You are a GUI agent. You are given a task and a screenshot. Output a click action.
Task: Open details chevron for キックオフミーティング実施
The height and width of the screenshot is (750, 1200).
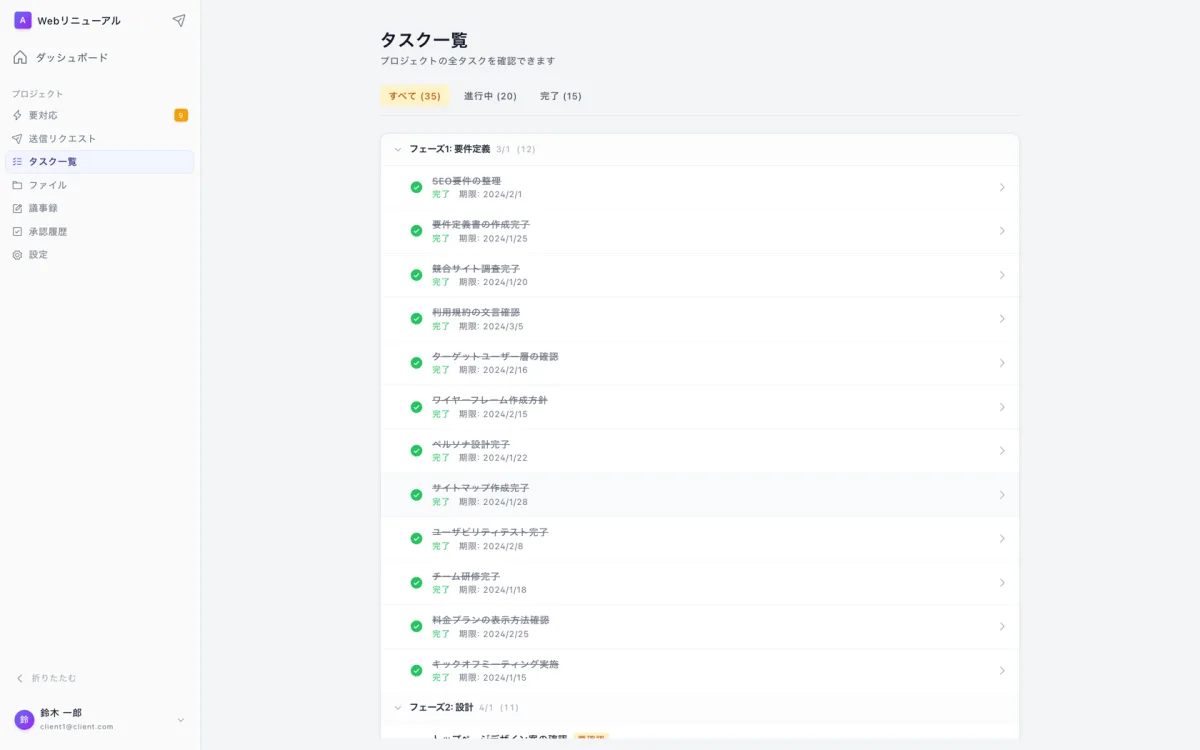pyautogui.click(x=1002, y=671)
